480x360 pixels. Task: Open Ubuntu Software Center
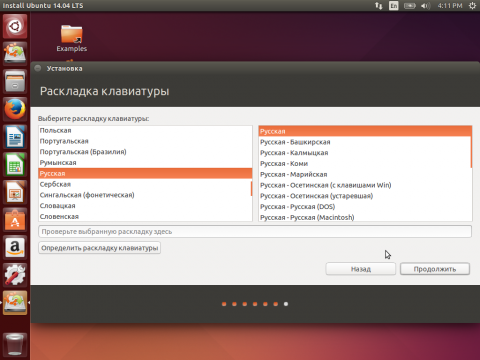click(x=15, y=220)
